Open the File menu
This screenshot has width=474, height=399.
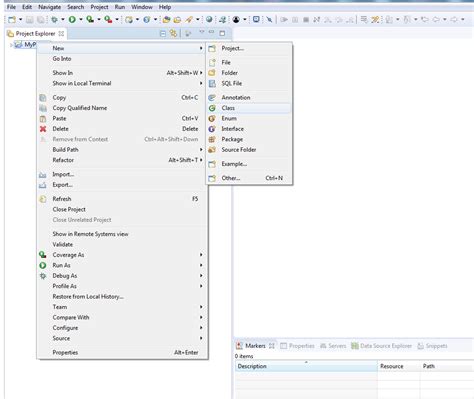coord(11,7)
